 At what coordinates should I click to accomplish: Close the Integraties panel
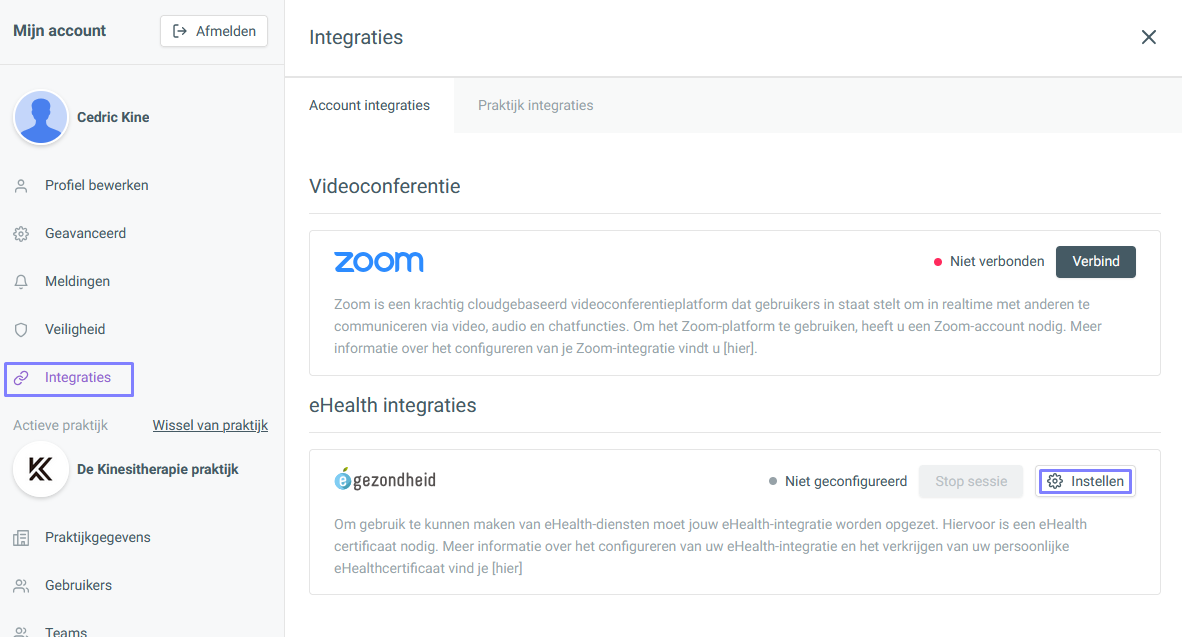point(1148,37)
